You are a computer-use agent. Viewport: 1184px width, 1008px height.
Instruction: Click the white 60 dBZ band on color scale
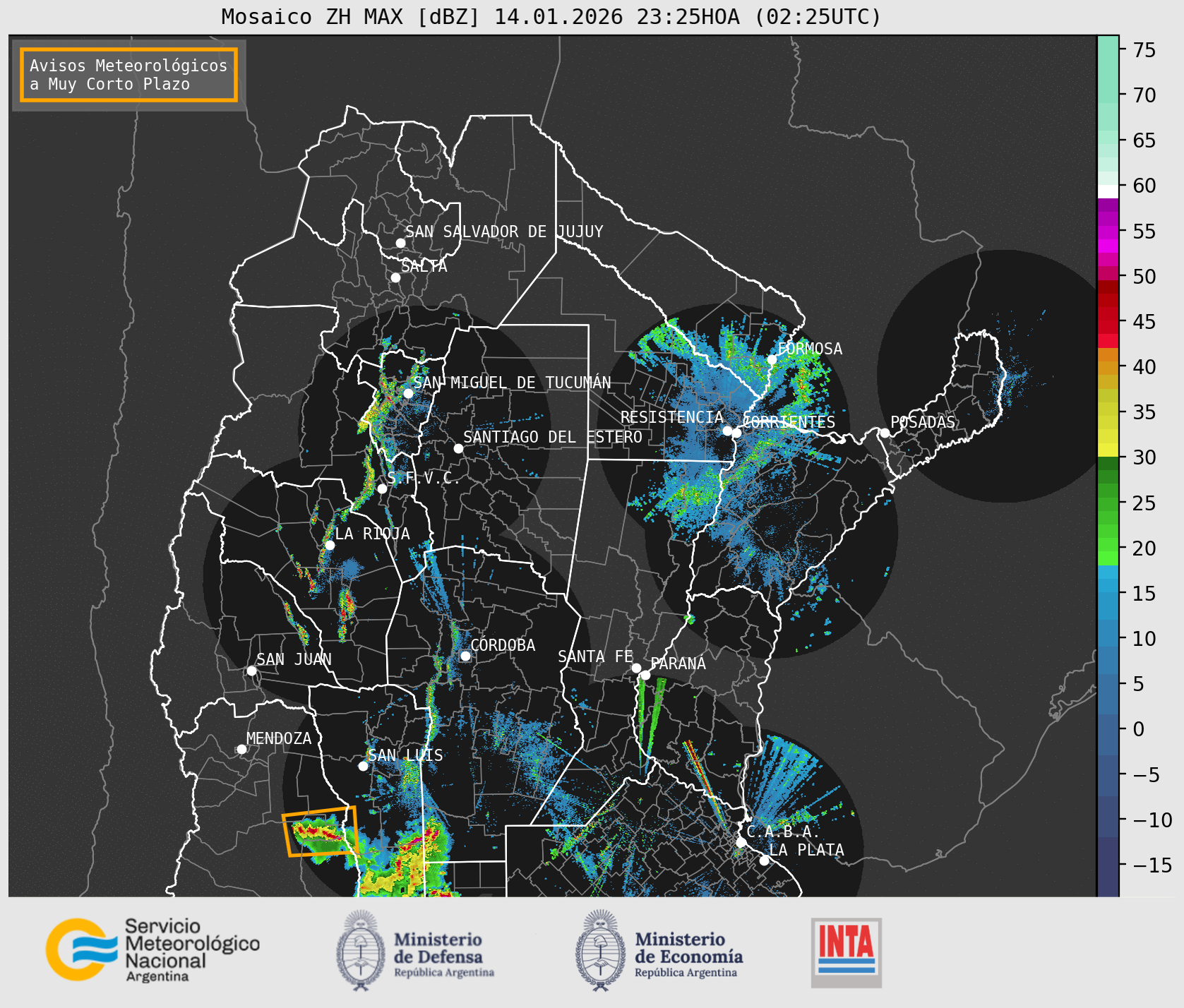pyautogui.click(x=1108, y=191)
